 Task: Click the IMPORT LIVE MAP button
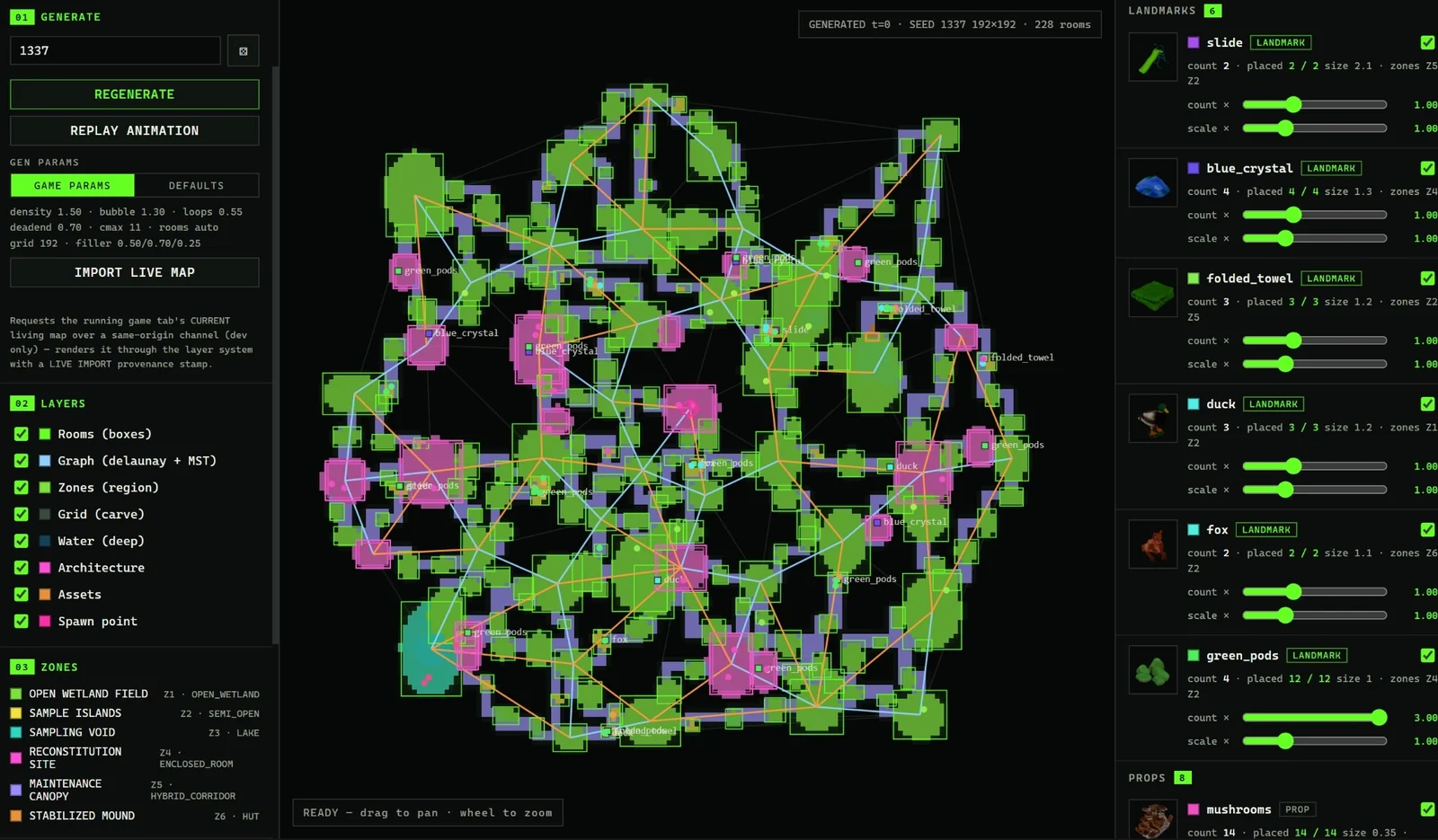click(x=135, y=272)
